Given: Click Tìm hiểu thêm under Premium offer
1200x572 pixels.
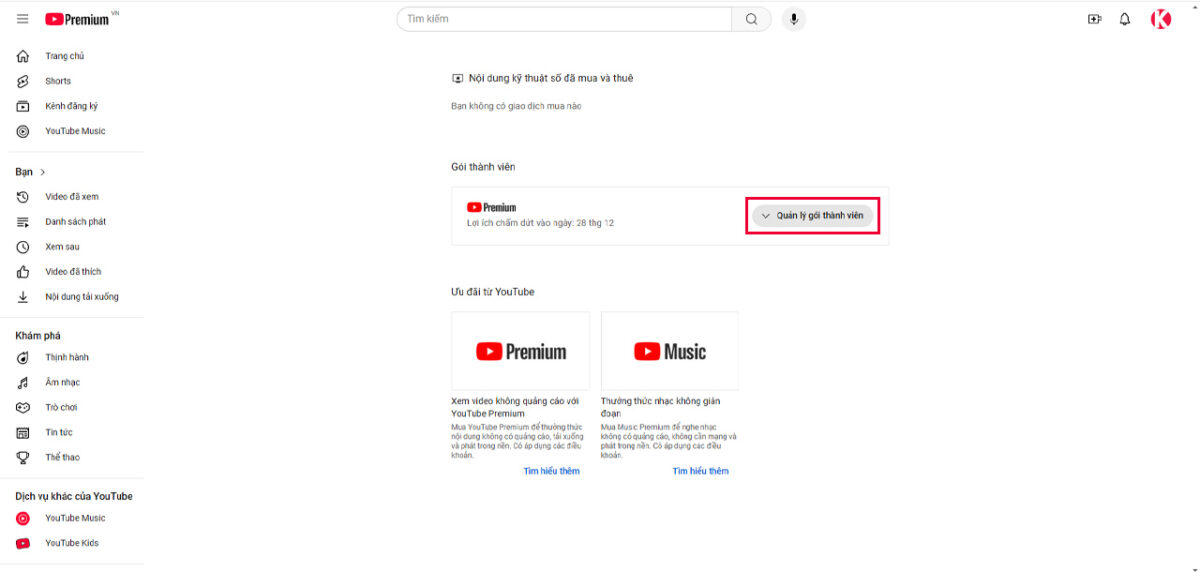Looking at the screenshot, I should pos(551,471).
